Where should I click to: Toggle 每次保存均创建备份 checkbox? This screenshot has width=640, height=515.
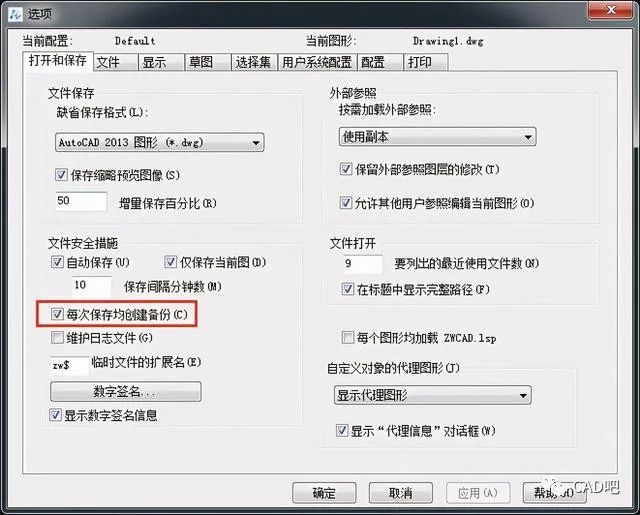coord(57,314)
